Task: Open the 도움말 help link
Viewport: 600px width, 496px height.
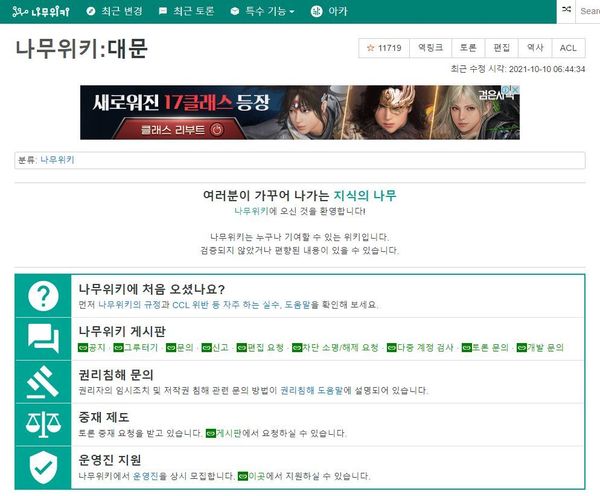Action: (297, 305)
